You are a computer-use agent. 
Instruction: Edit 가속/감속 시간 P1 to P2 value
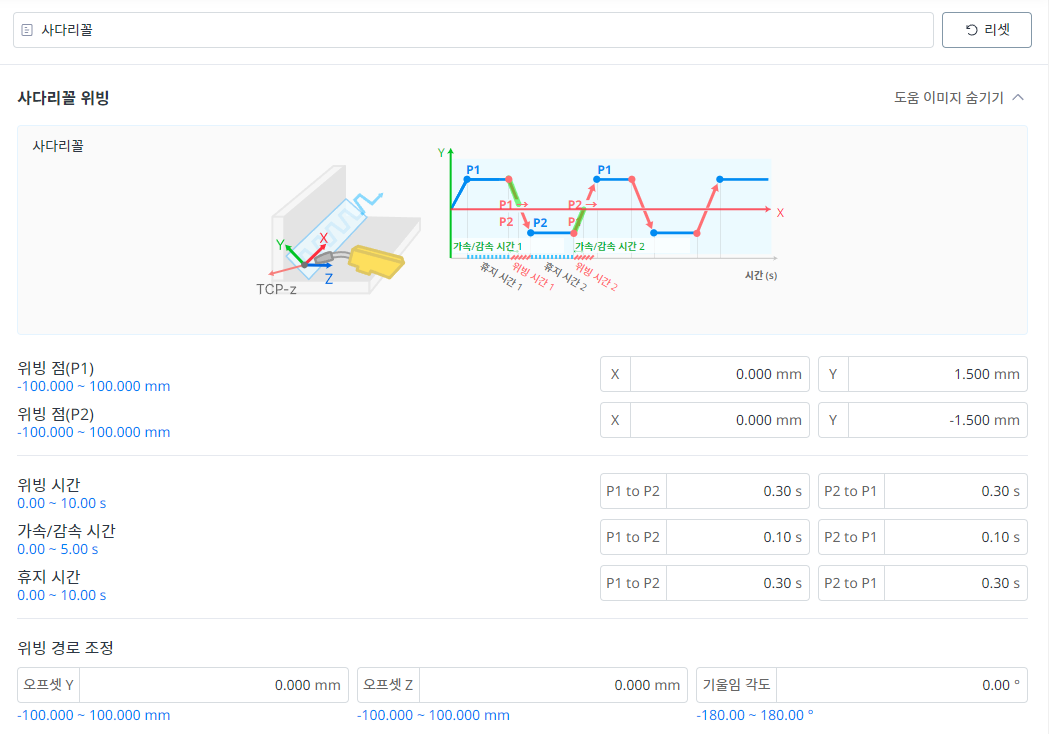coord(738,537)
